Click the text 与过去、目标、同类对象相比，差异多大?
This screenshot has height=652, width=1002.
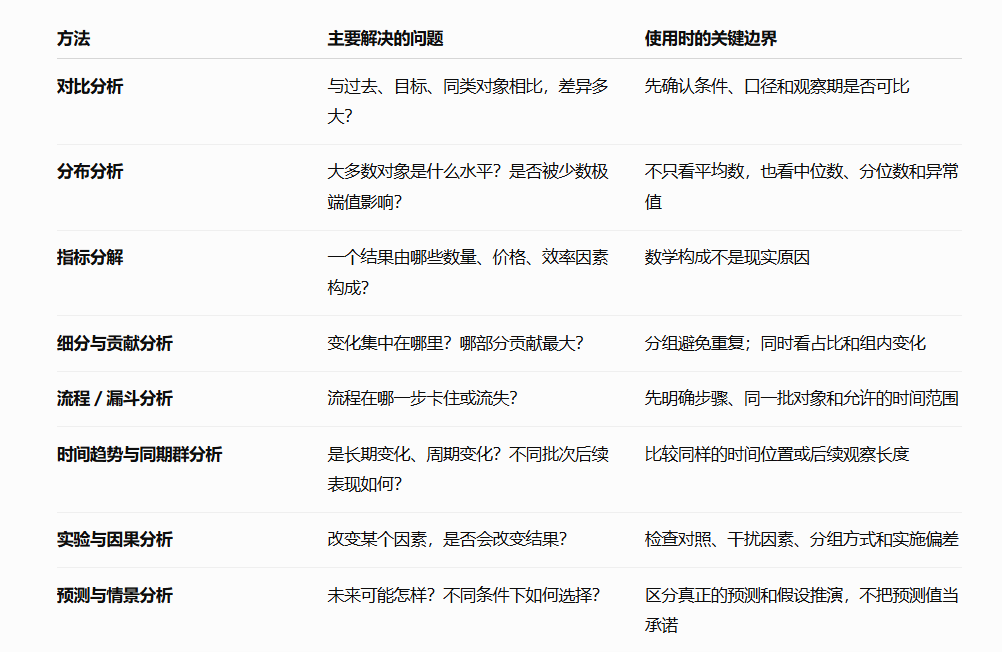468,102
